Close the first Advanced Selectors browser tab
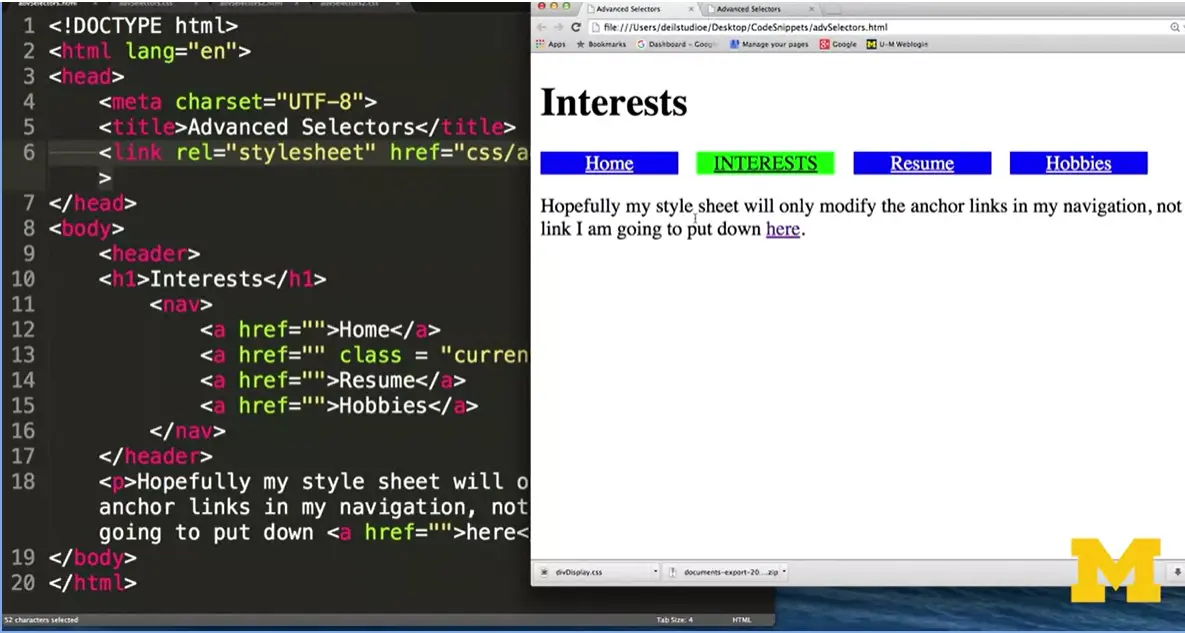 coord(691,9)
